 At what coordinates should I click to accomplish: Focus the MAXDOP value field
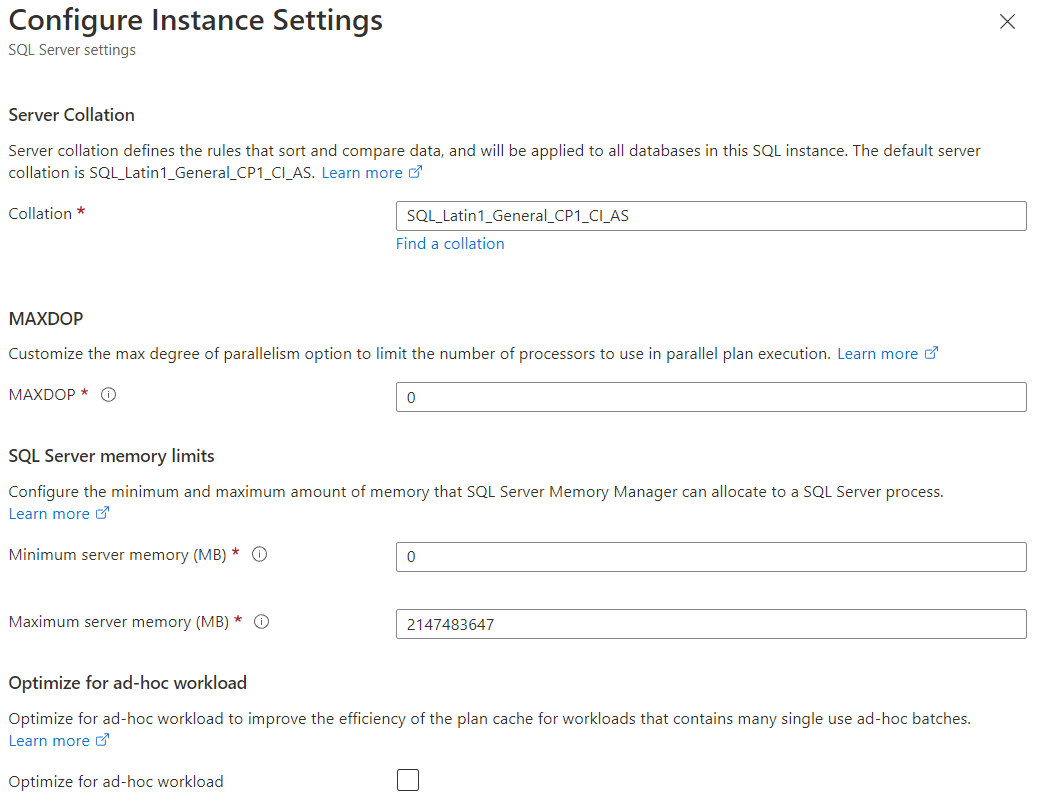(710, 397)
